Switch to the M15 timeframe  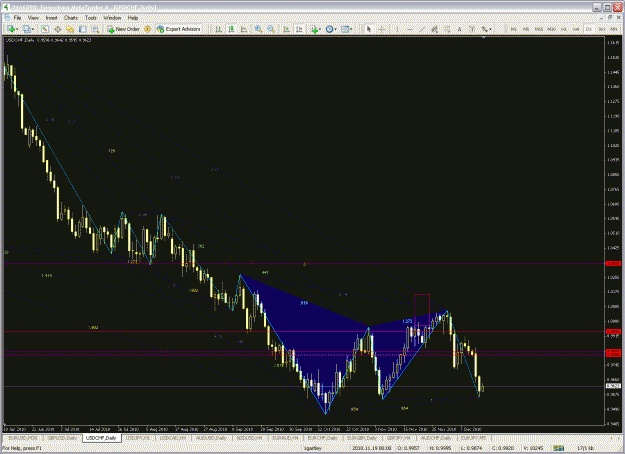(x=539, y=29)
